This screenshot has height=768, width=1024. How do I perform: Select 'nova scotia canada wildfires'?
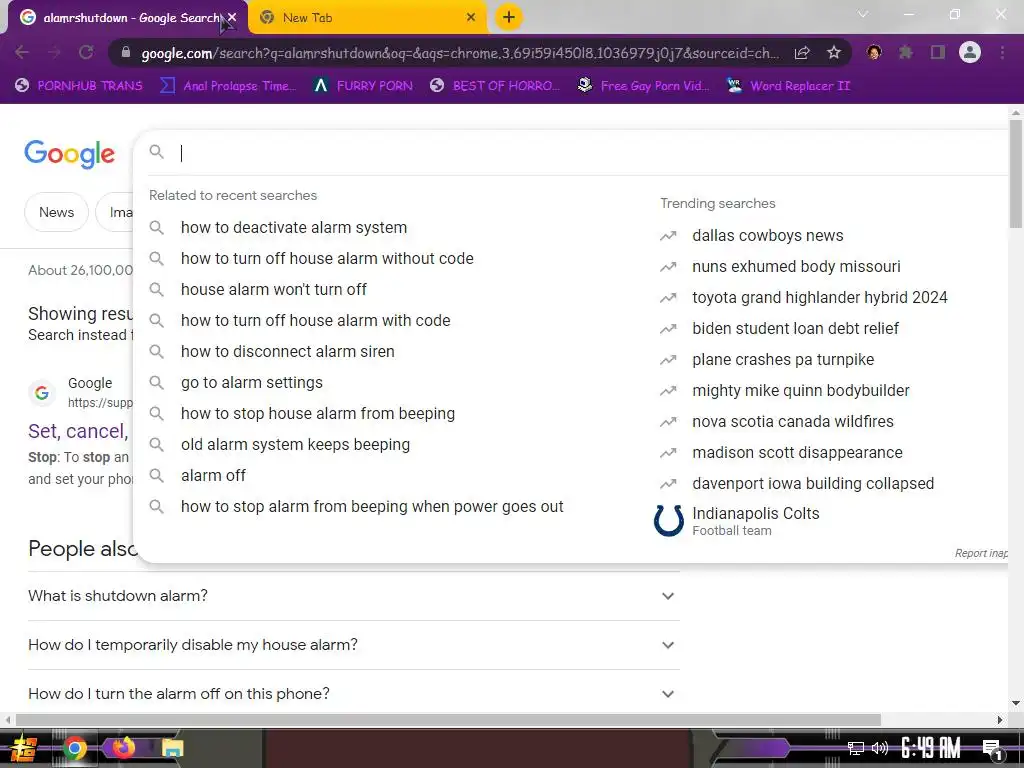pos(793,422)
